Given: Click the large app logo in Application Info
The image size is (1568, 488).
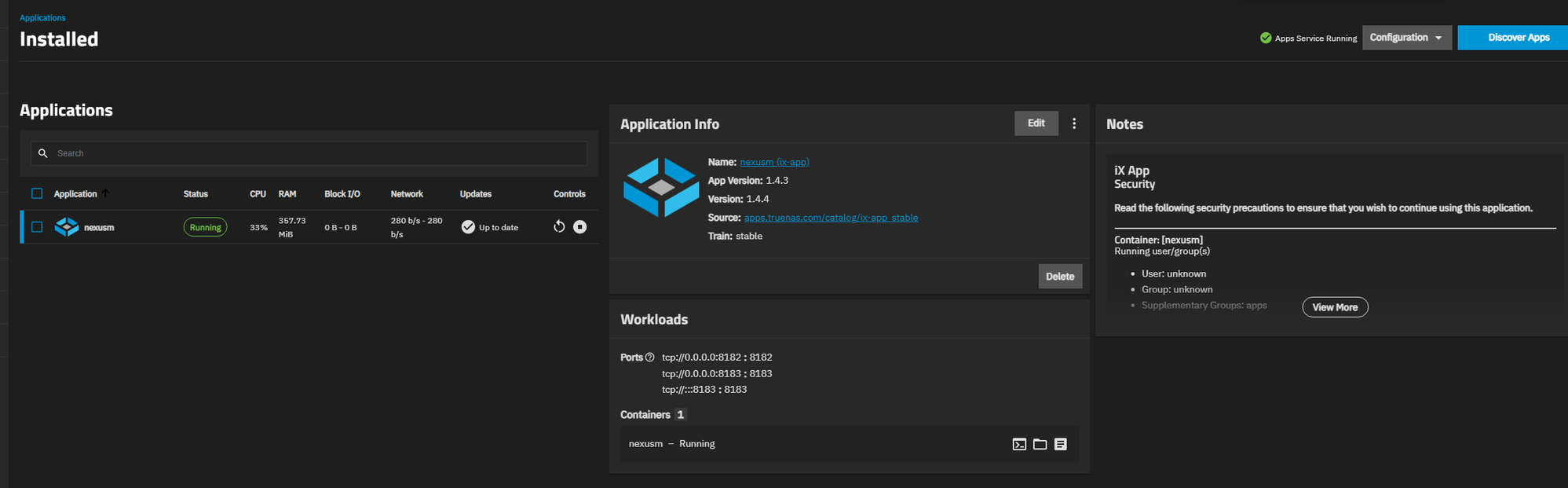Looking at the screenshot, I should [661, 187].
